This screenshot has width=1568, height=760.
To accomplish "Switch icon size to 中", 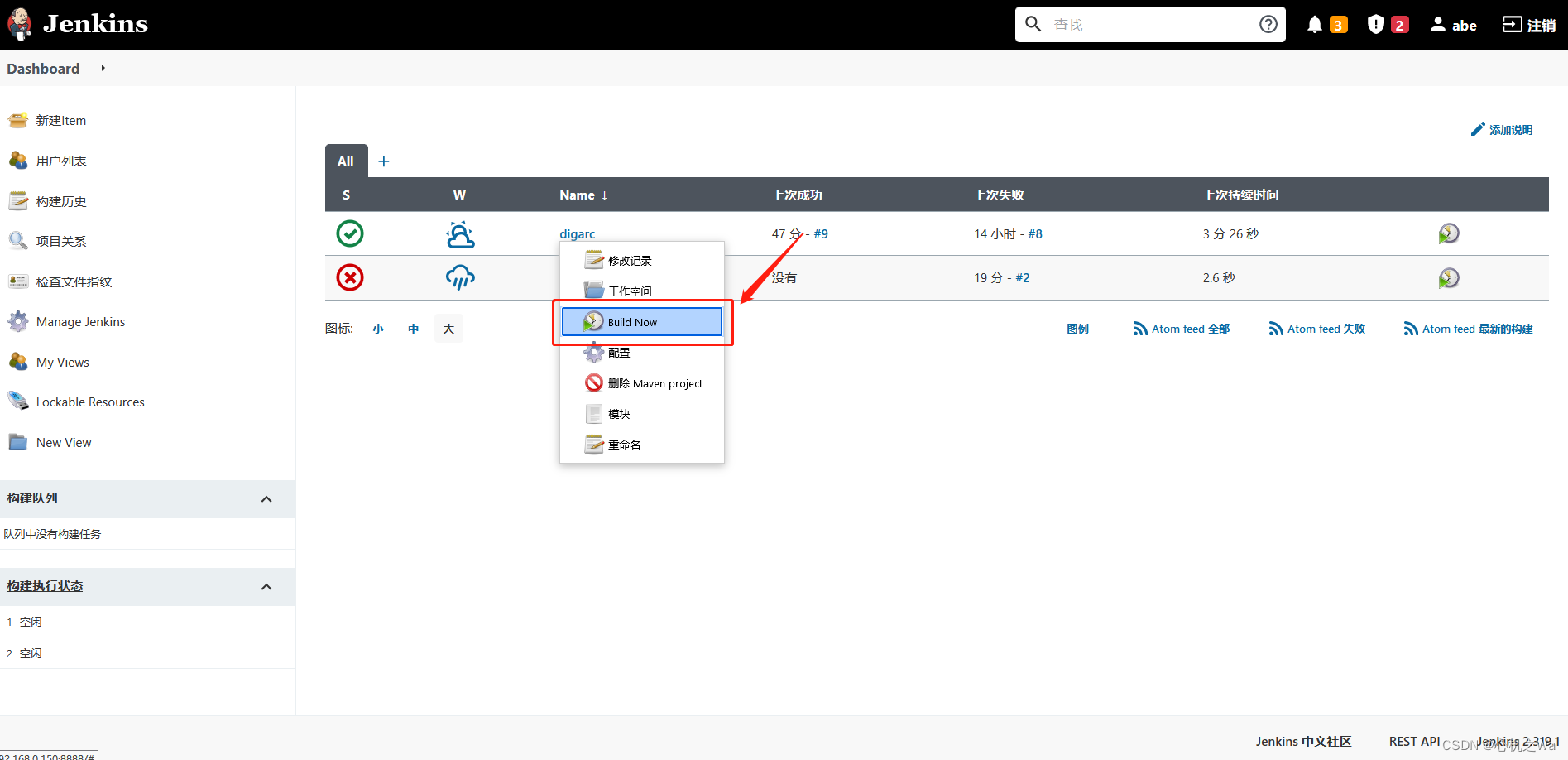I will (413, 328).
